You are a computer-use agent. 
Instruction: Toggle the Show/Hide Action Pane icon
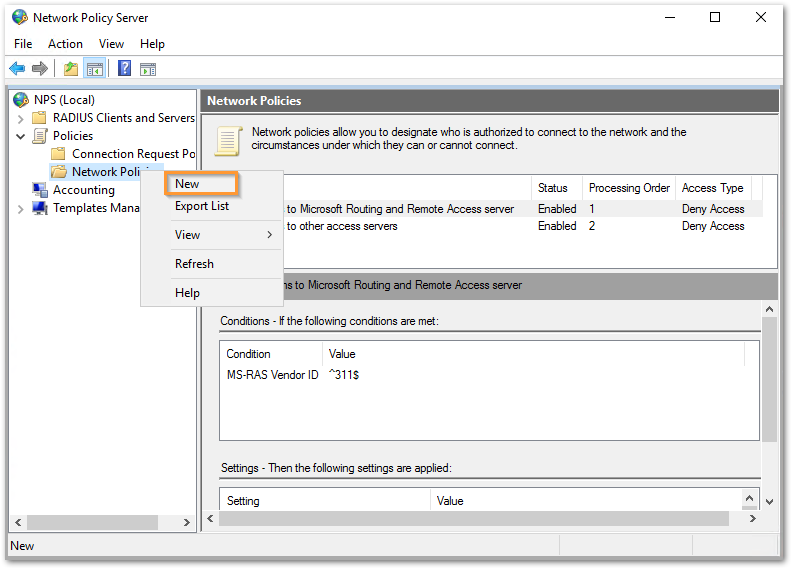pyautogui.click(x=148, y=69)
